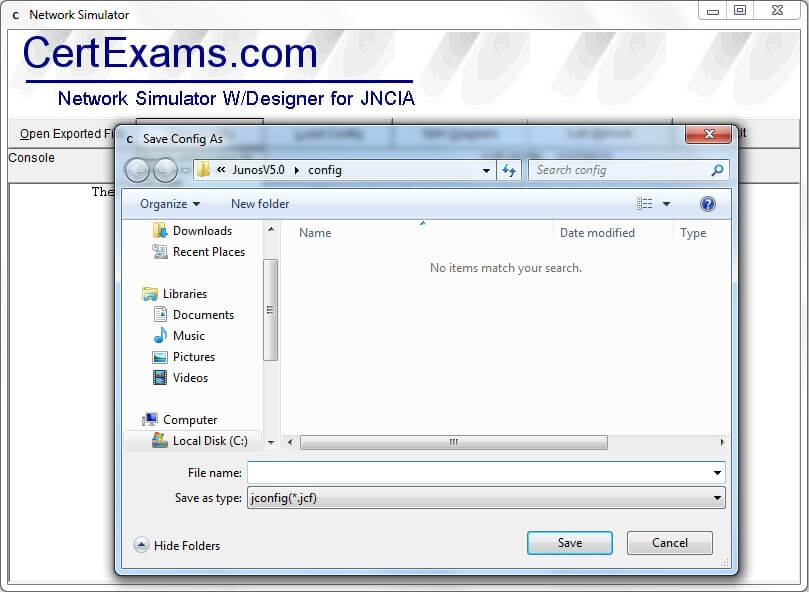Viewport: 809px width, 592px height.
Task: Click the Refresh button next to address bar
Action: click(x=509, y=170)
